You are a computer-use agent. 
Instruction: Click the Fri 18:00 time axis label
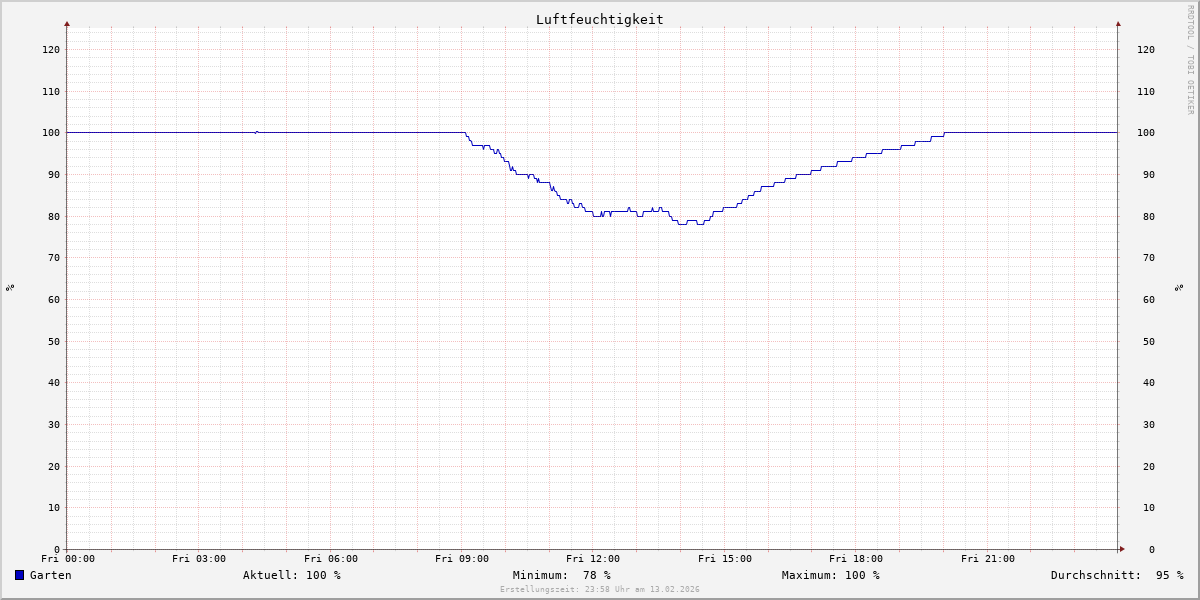(856, 559)
